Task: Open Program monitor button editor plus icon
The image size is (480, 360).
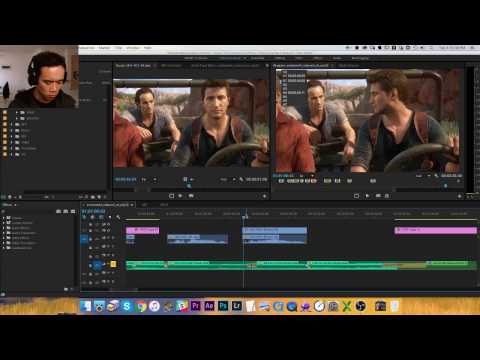Action: (x=459, y=196)
